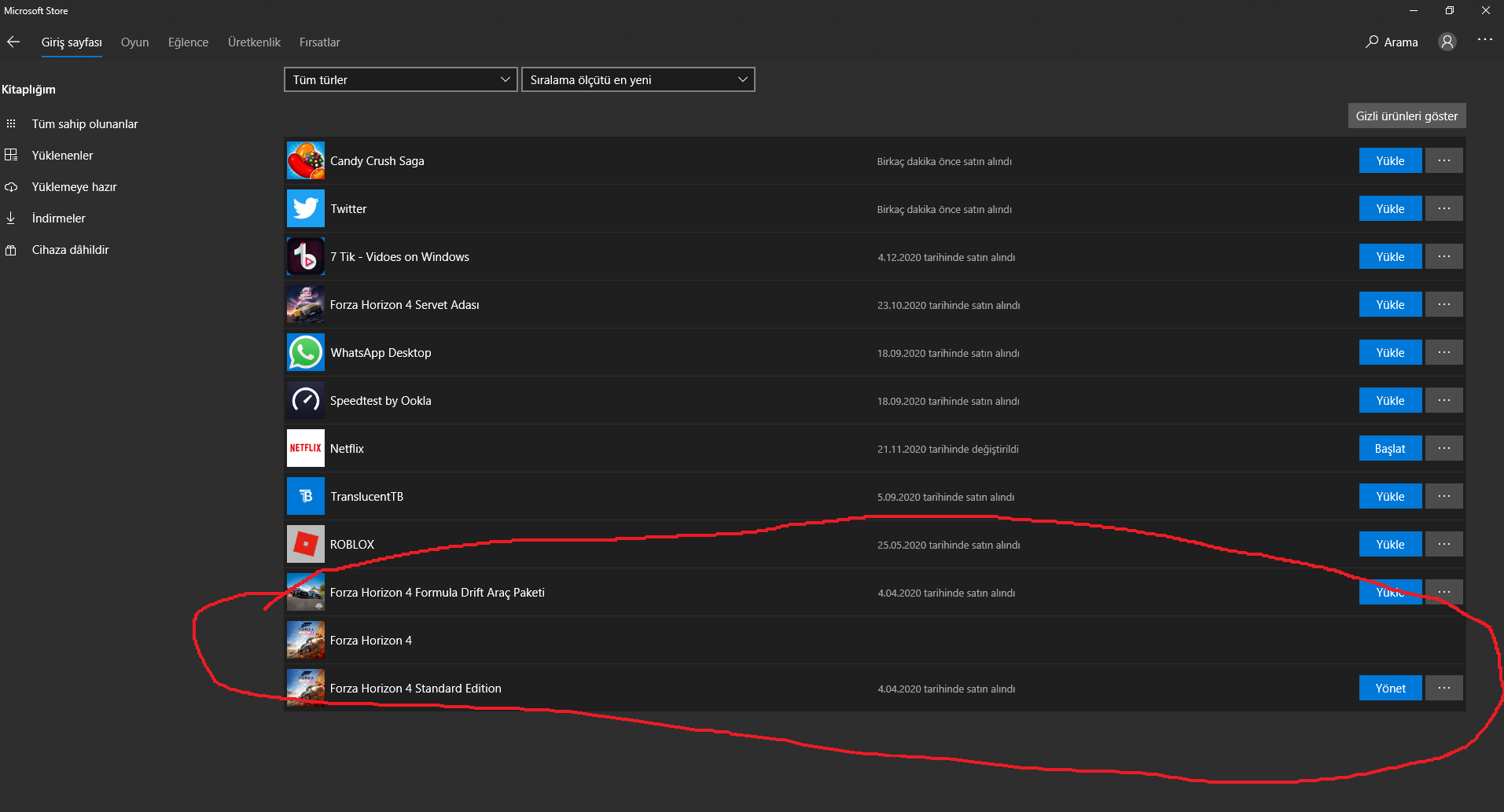
Task: Open more options for Candy Crush Saga
Action: click(x=1444, y=161)
